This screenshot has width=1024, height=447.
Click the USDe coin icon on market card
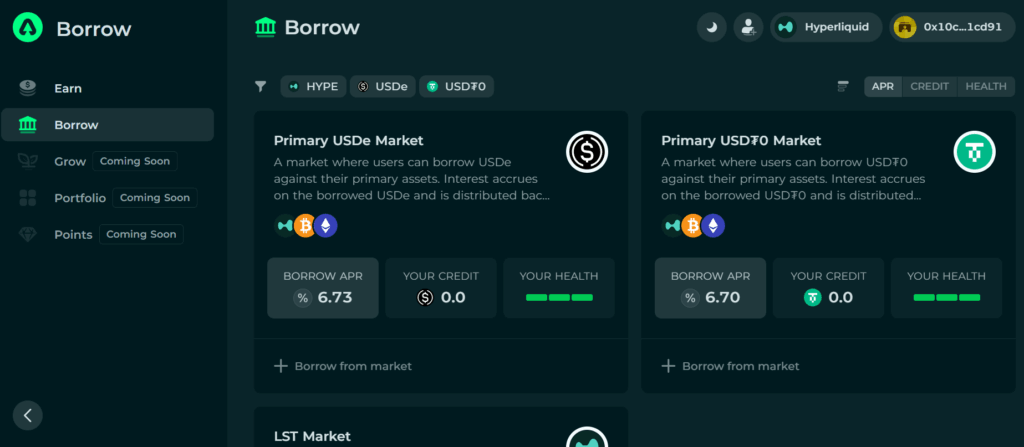pyautogui.click(x=586, y=152)
